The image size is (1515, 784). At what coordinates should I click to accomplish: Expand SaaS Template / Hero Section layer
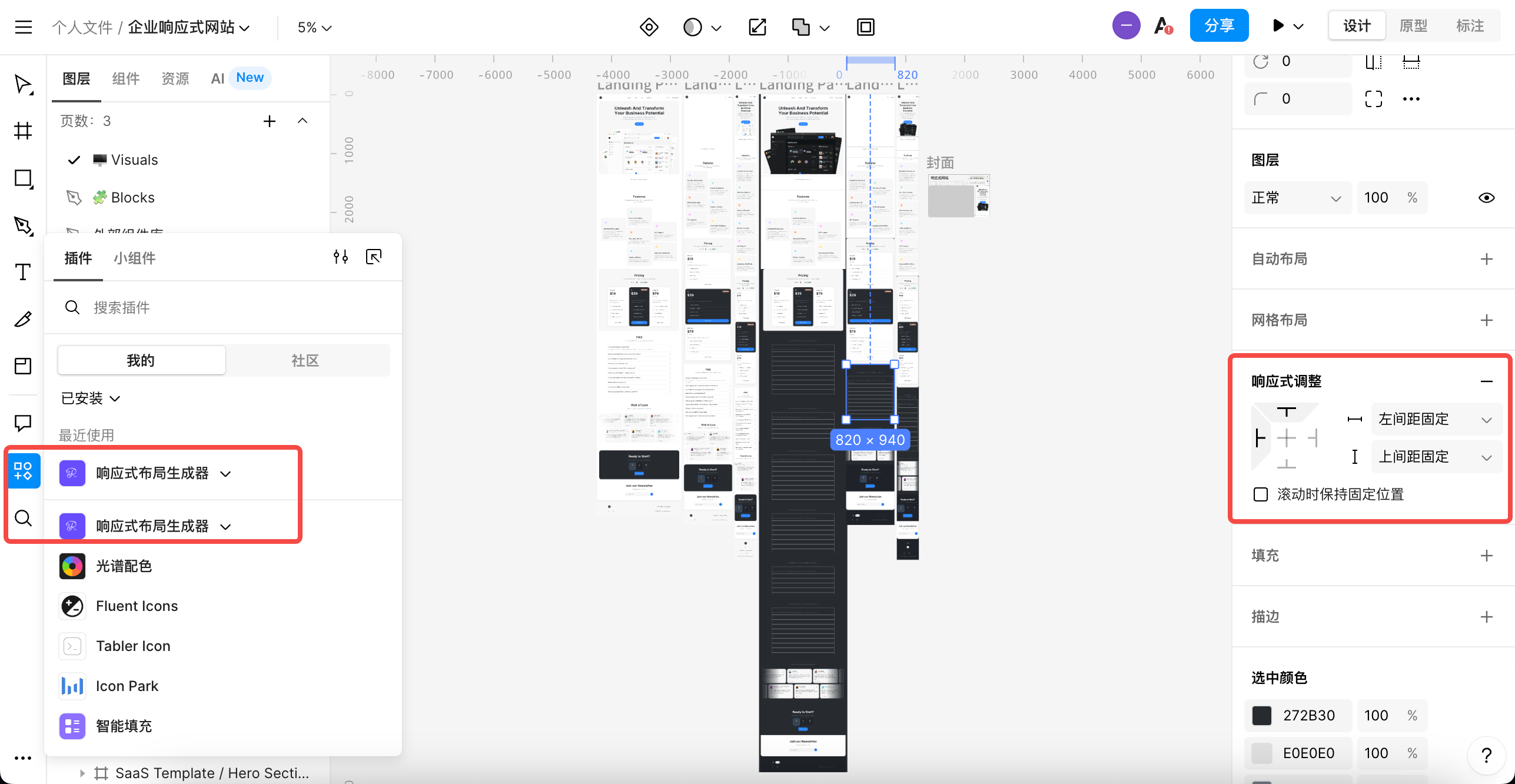click(x=82, y=773)
